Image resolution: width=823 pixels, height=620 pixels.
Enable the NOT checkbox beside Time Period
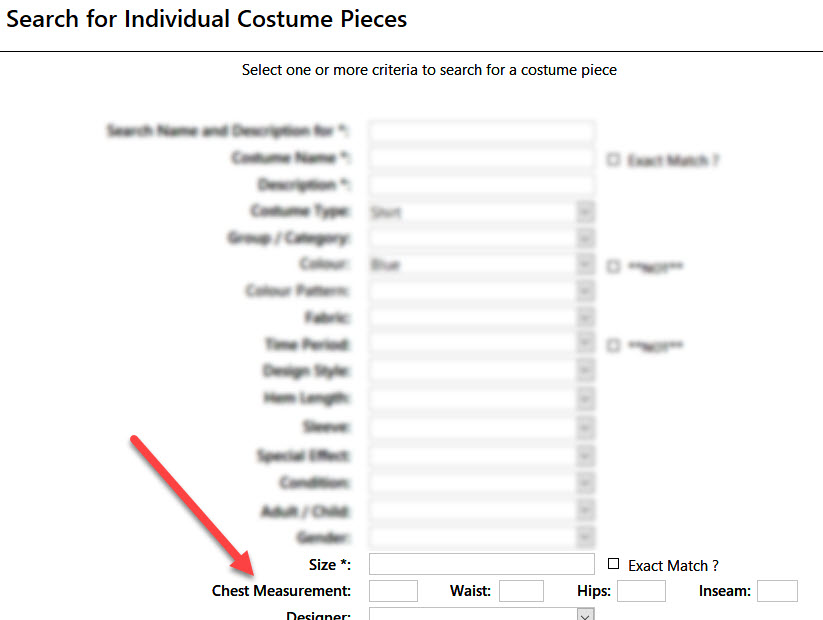[613, 345]
